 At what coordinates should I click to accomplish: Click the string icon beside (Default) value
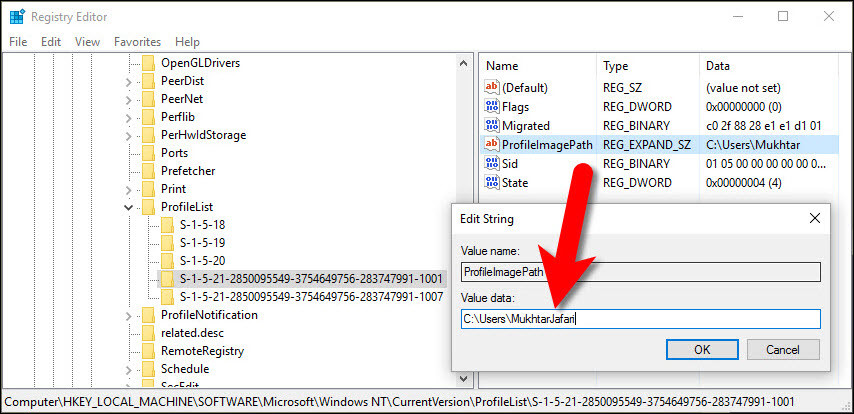[x=492, y=87]
